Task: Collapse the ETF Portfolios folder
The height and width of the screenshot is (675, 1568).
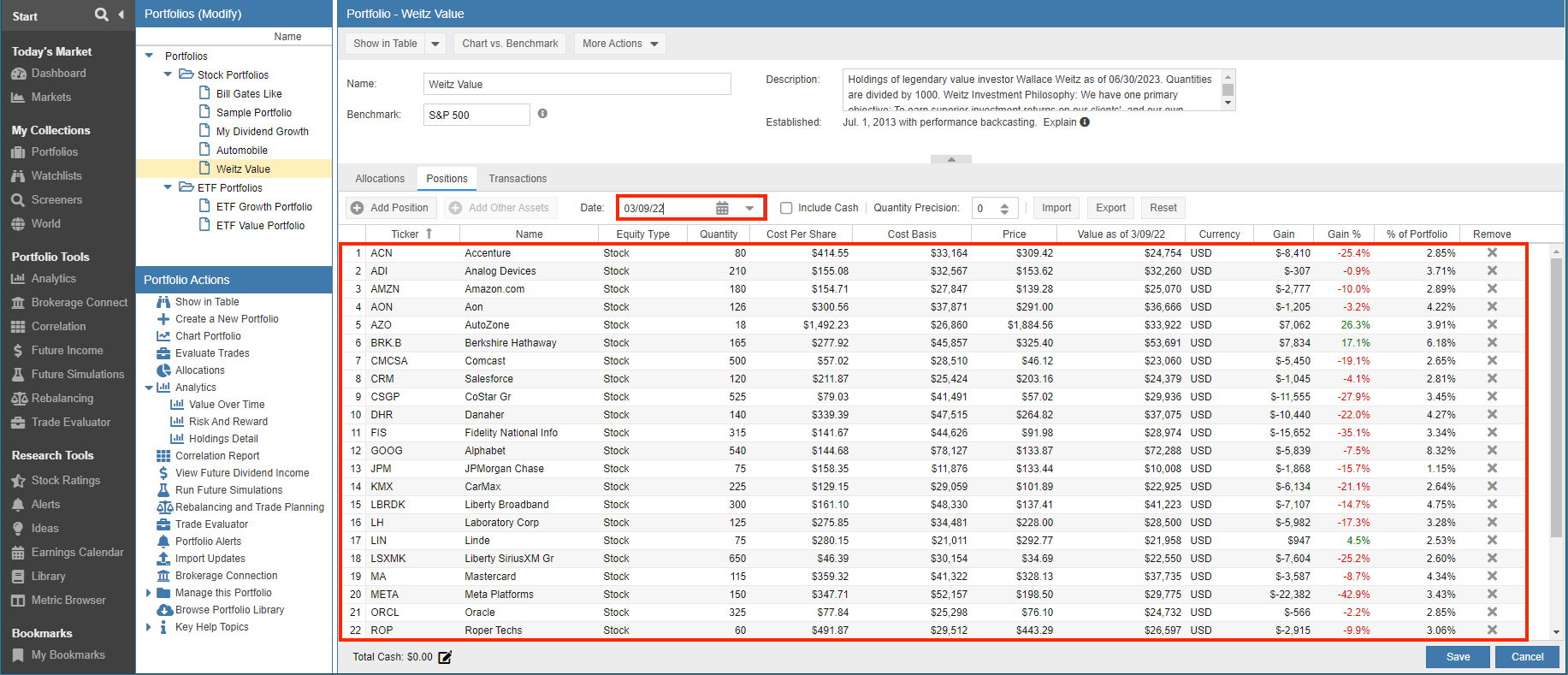Action: (x=168, y=187)
